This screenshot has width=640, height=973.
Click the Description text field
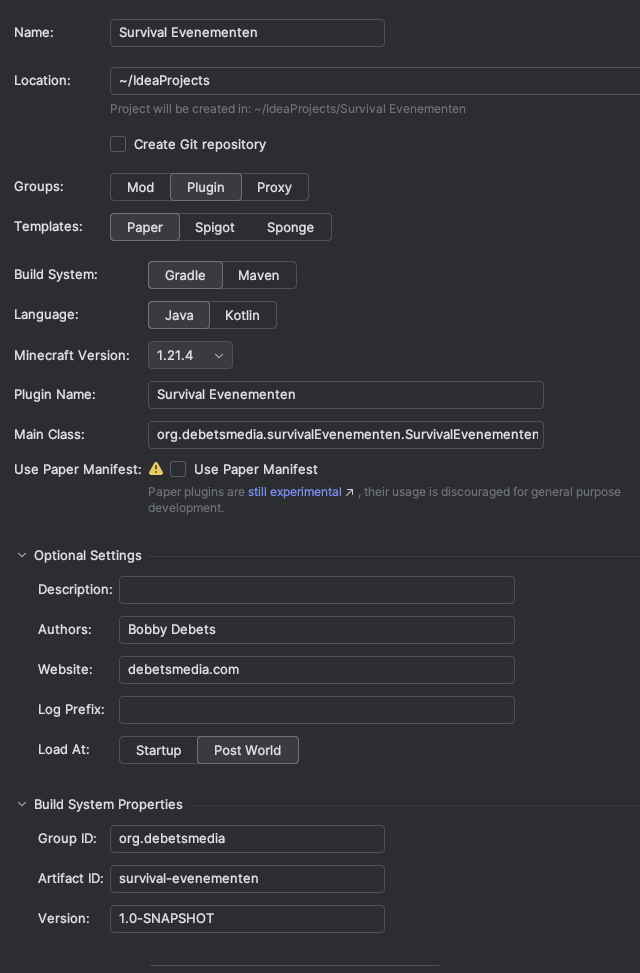tap(316, 589)
